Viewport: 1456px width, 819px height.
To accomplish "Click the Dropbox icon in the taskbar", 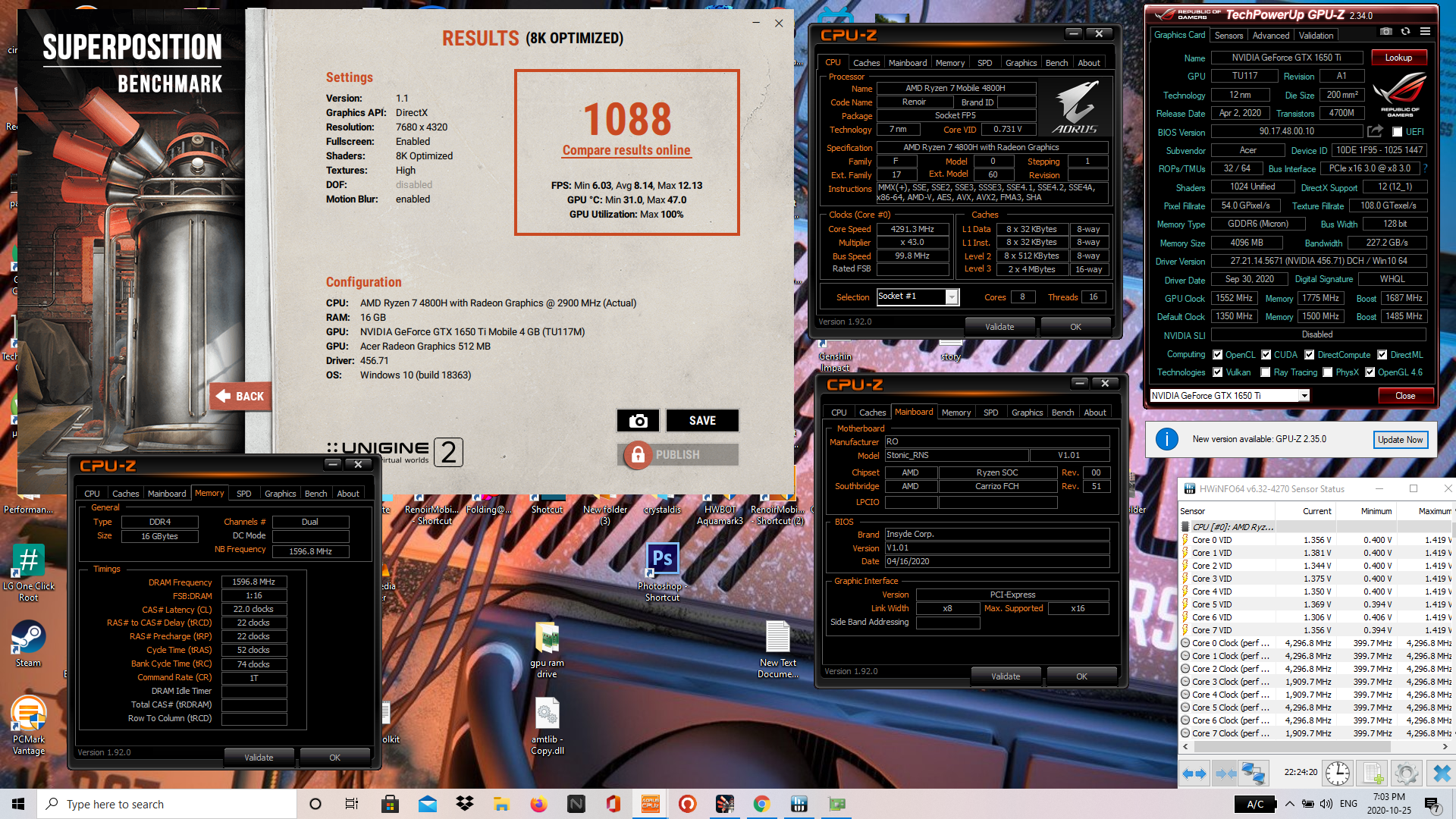I will point(465,804).
